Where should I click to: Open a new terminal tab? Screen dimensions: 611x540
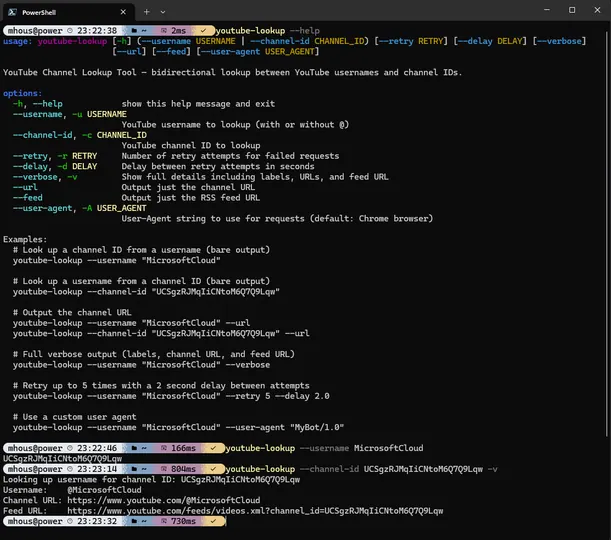[x=146, y=10]
